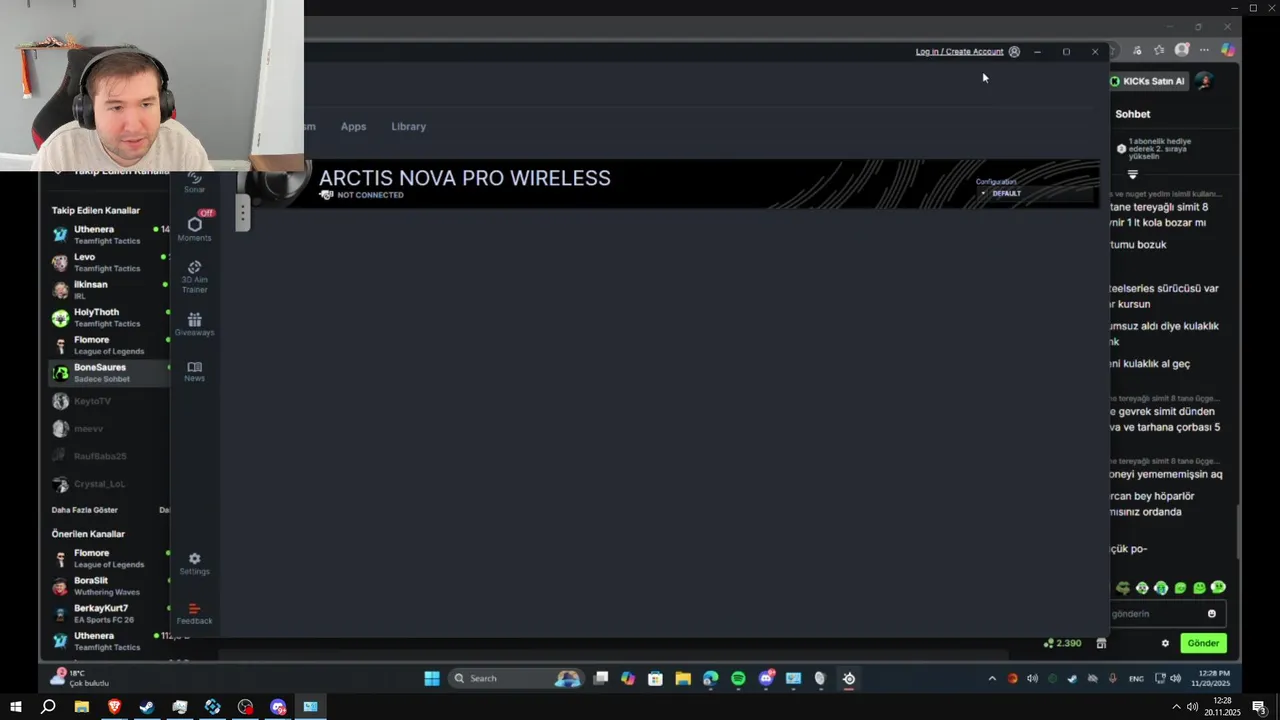Toggle the Moments Off badge

pos(206,213)
